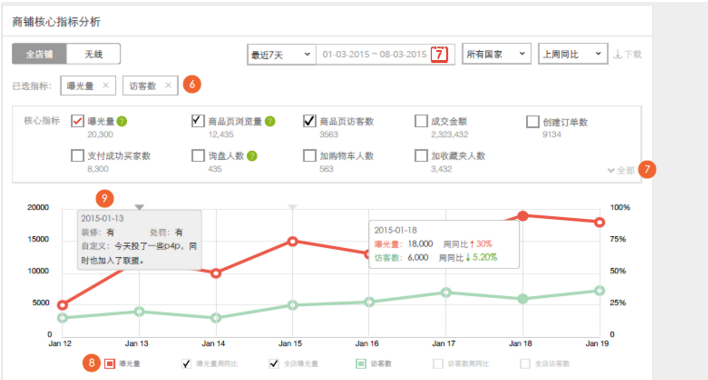Uncheck the 商品页浏览量 checkbox
Image resolution: width=708 pixels, height=380 pixels.
(198, 121)
